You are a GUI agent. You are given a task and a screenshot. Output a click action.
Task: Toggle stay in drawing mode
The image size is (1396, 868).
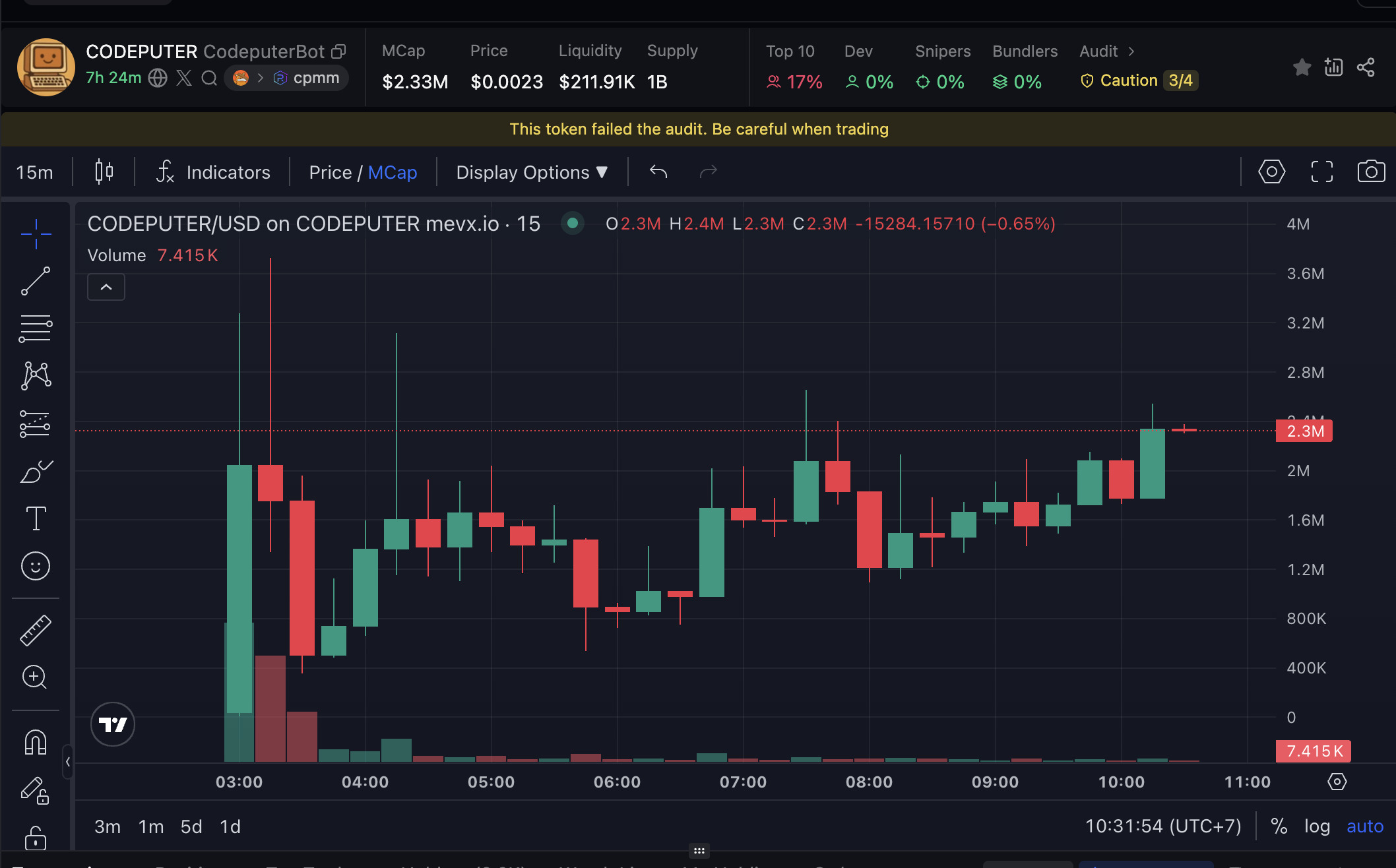pyautogui.click(x=36, y=790)
